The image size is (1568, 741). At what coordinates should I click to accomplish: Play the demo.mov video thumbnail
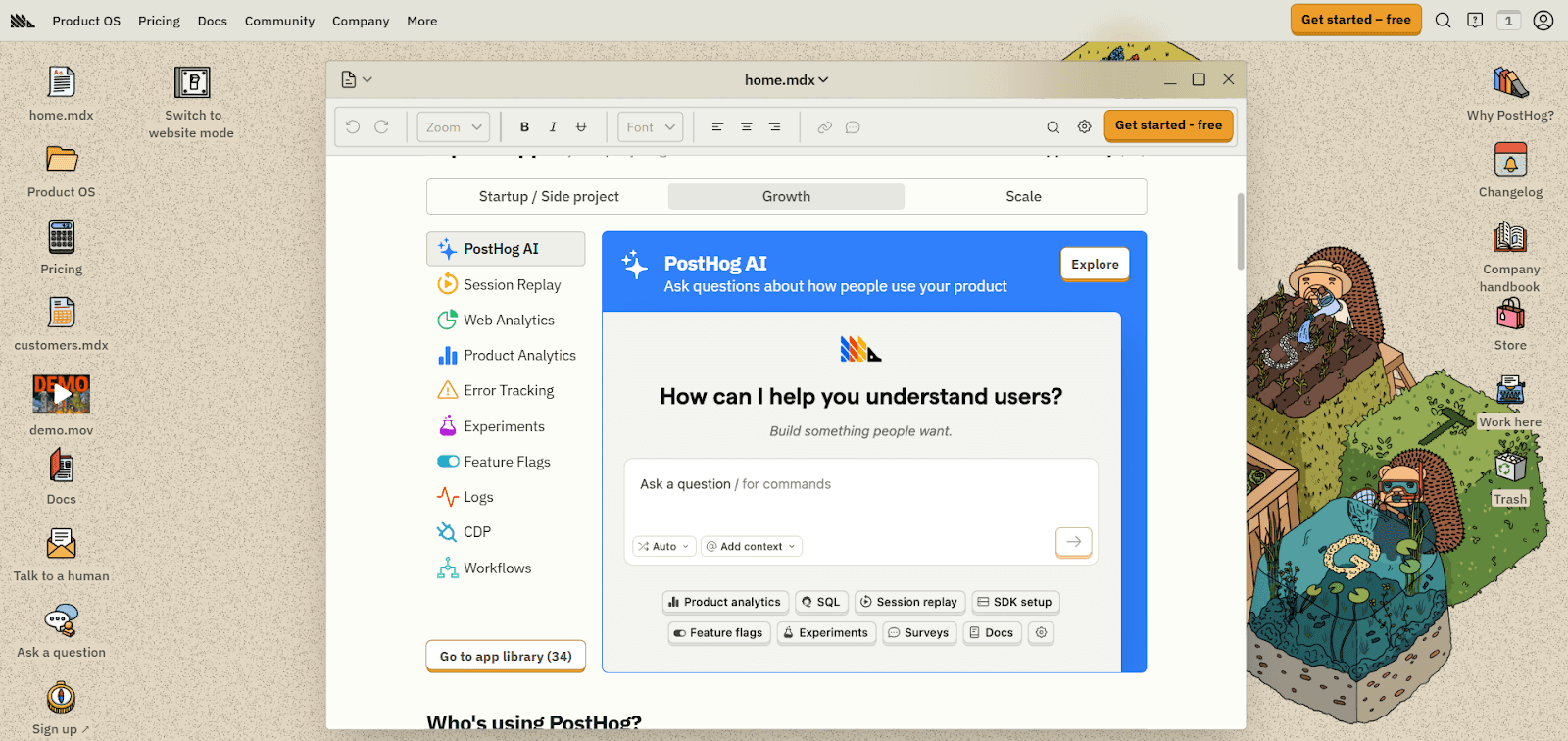coord(61,394)
